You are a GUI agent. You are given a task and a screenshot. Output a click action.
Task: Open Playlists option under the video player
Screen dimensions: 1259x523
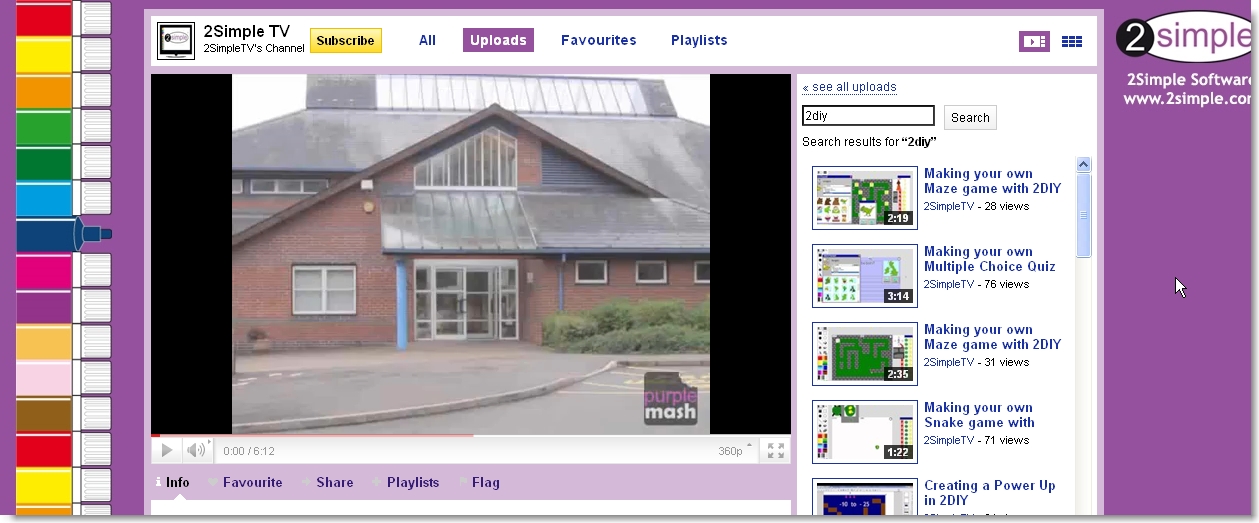pyautogui.click(x=406, y=482)
